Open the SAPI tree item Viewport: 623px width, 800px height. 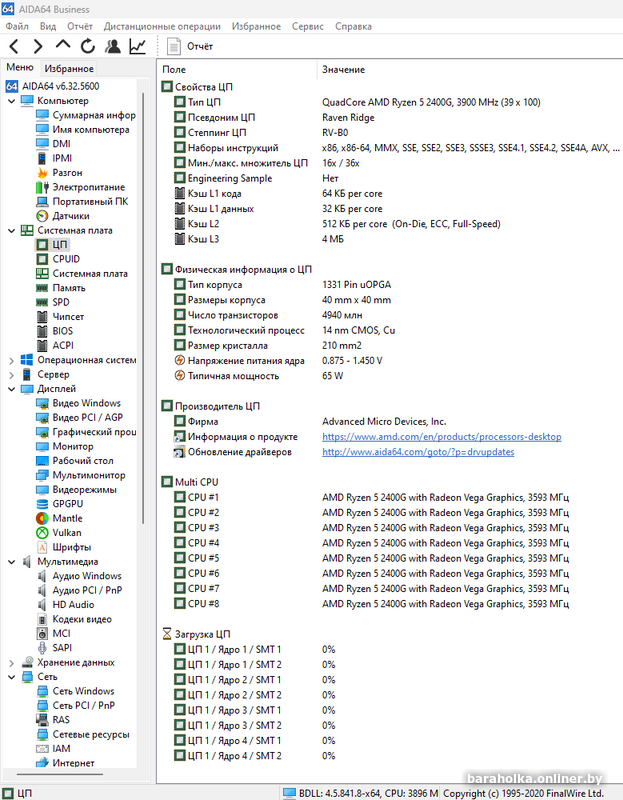(x=54, y=648)
